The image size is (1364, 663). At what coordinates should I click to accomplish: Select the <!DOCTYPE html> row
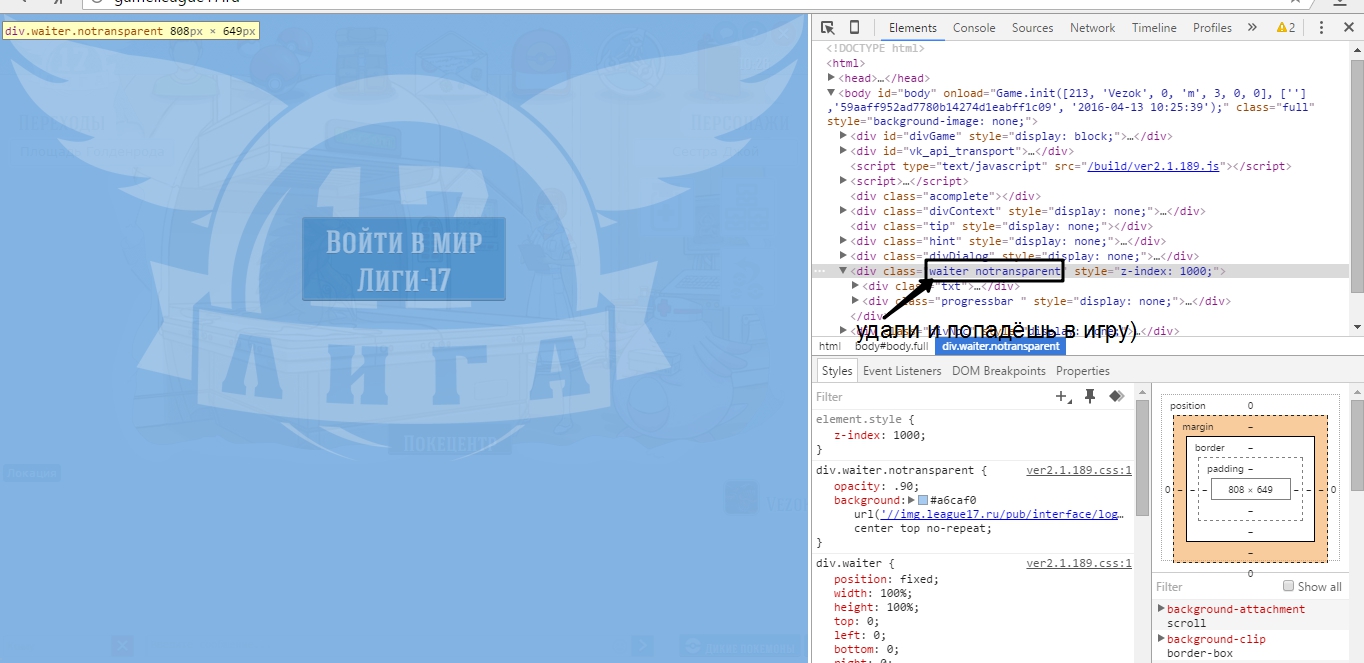point(876,48)
